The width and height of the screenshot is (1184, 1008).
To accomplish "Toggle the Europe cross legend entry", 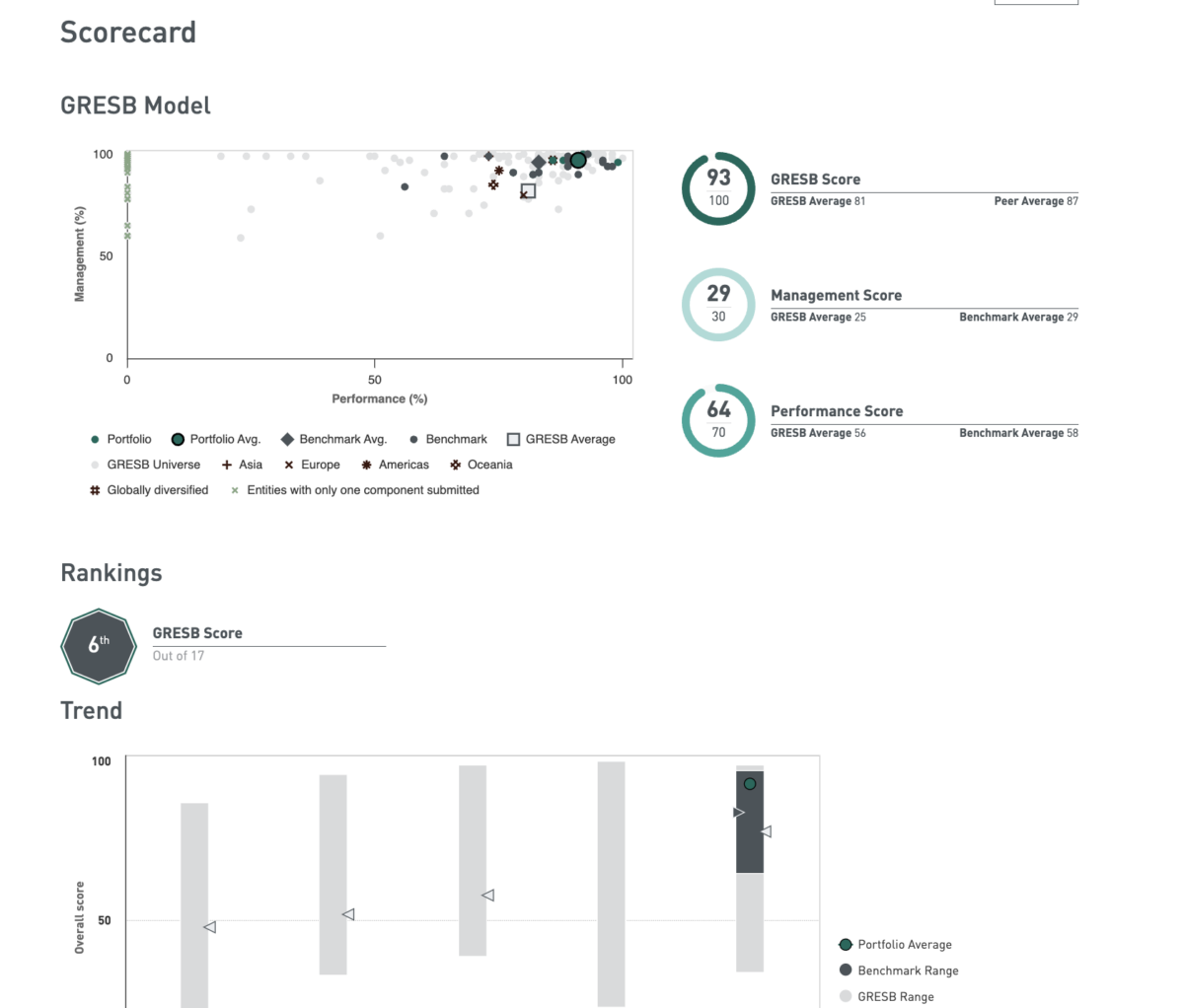I will [x=312, y=465].
